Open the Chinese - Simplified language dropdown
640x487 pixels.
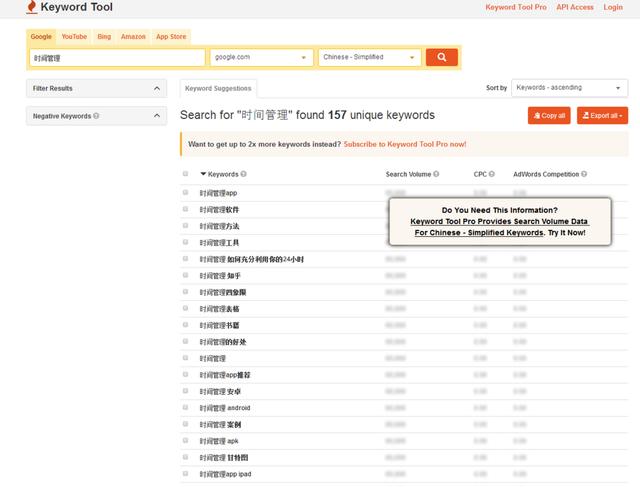coord(369,57)
